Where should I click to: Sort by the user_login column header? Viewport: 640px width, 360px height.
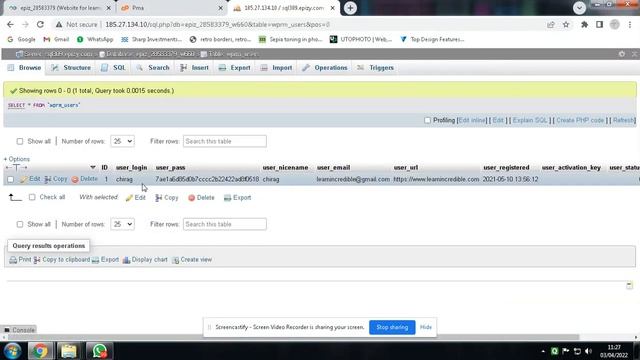pos(131,167)
